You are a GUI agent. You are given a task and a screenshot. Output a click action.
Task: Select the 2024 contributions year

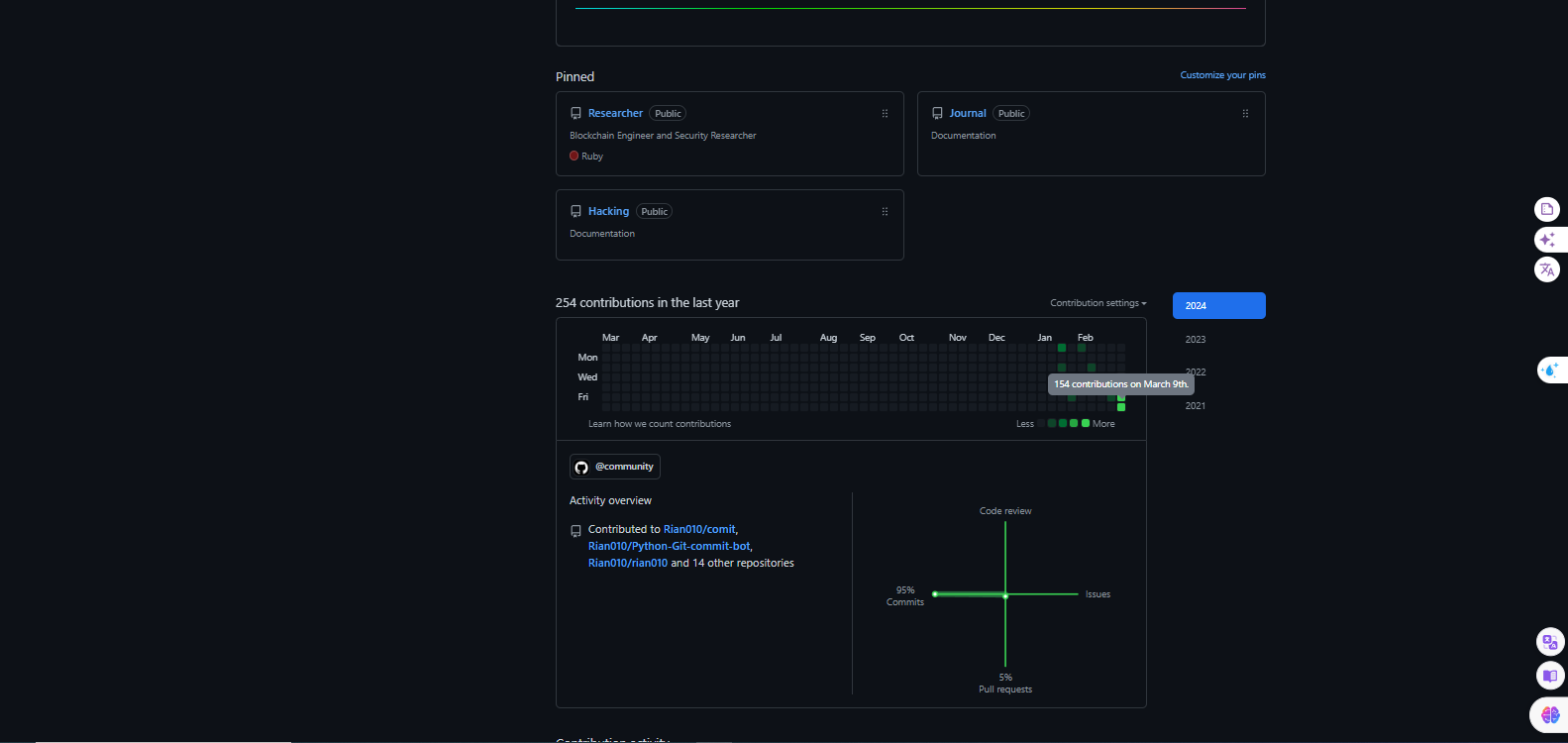[x=1218, y=305]
